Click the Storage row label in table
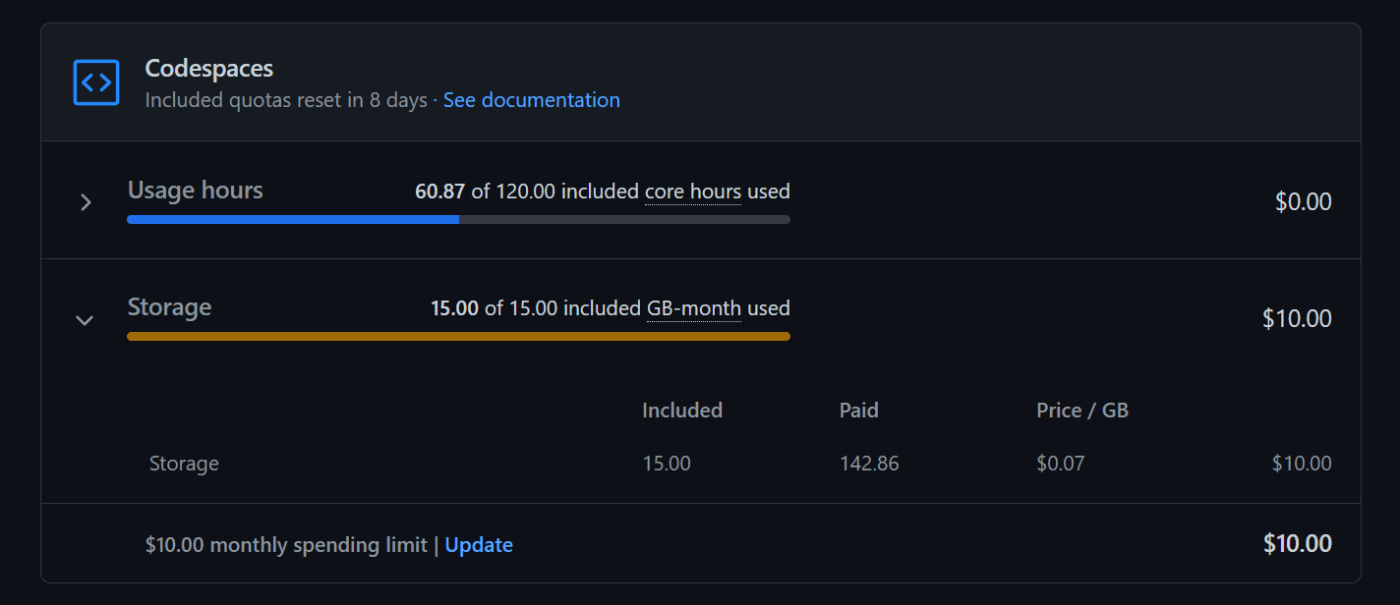The height and width of the screenshot is (605, 1400). coord(184,464)
